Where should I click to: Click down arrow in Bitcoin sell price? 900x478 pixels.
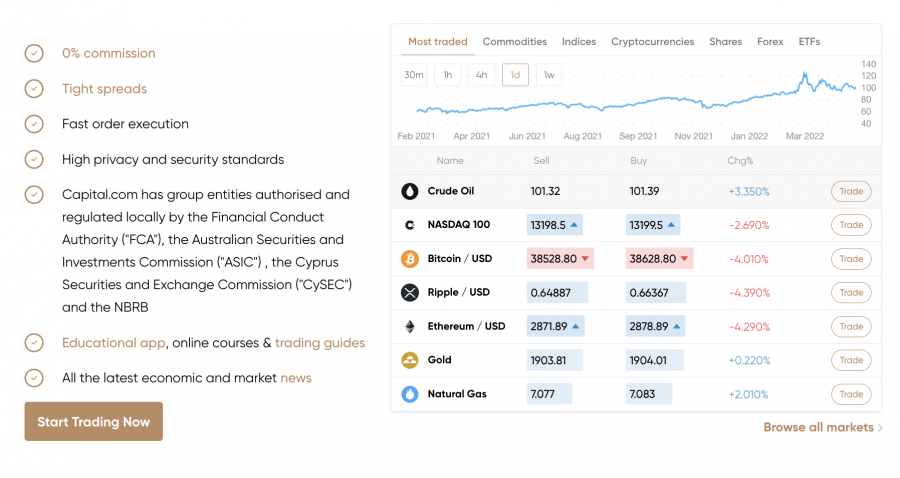[585, 259]
